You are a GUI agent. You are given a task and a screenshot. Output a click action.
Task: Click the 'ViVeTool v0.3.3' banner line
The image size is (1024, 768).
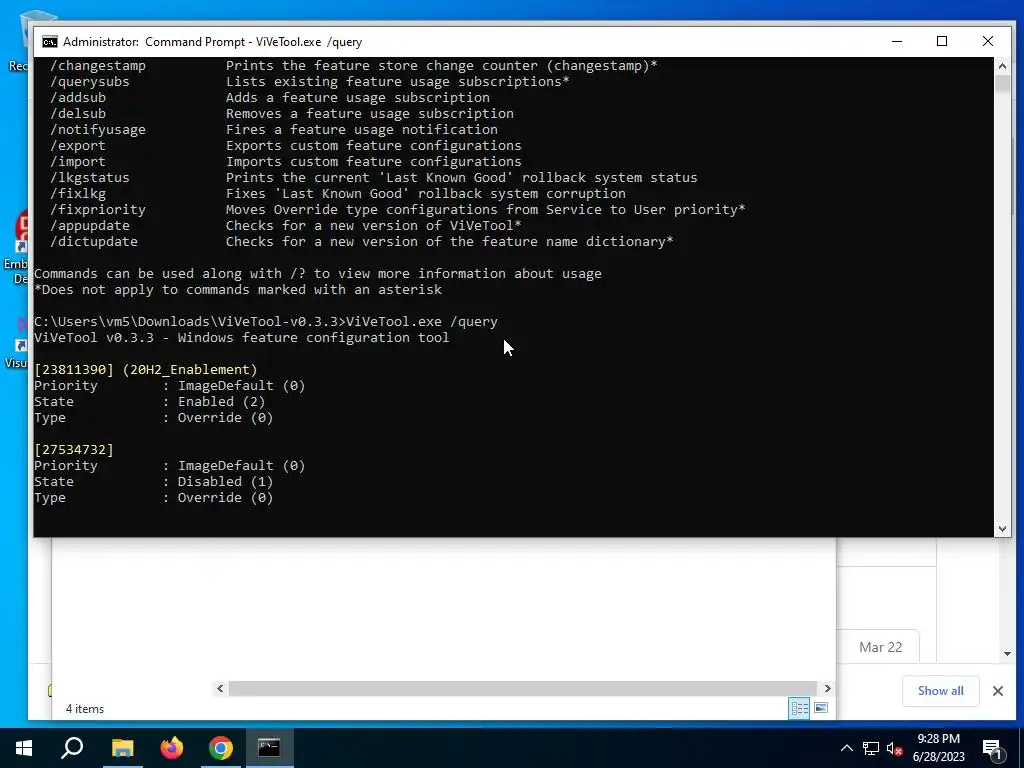[x=242, y=338]
